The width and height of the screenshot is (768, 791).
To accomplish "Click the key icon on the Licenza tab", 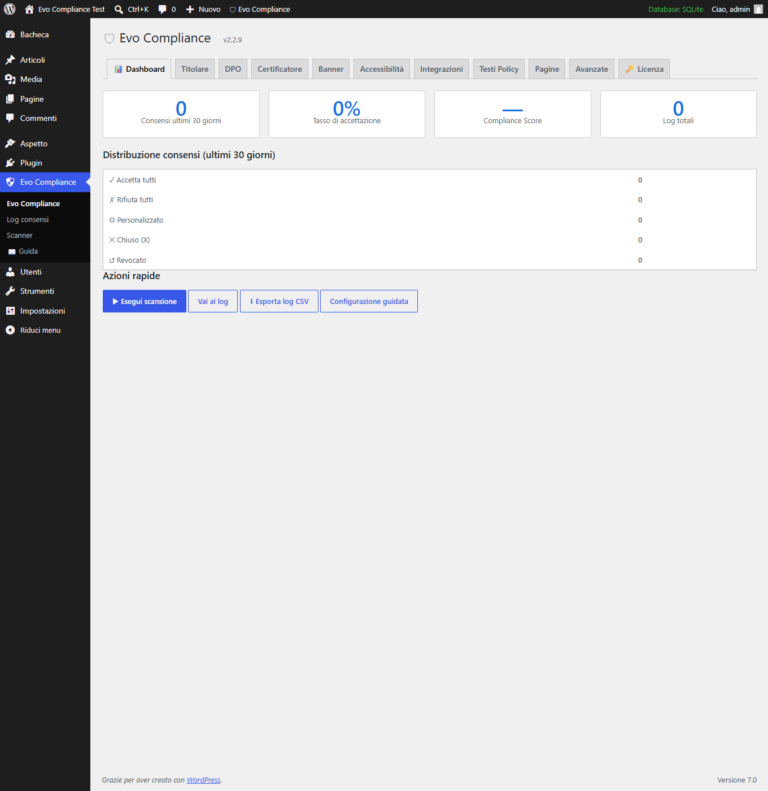I will point(629,69).
